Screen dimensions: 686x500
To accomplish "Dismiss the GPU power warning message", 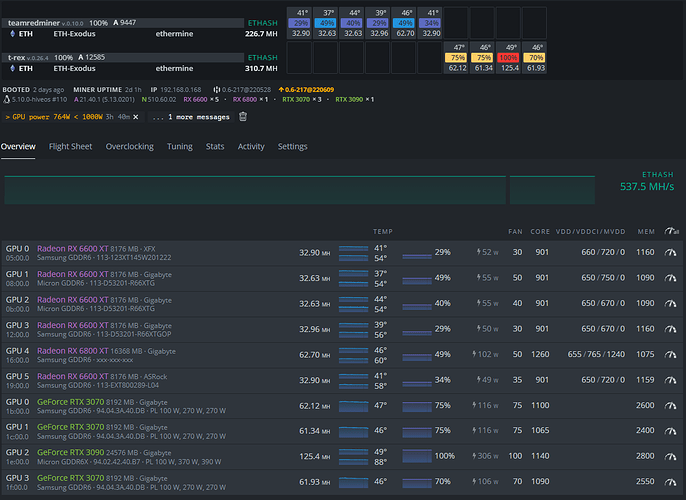I will coord(136,117).
